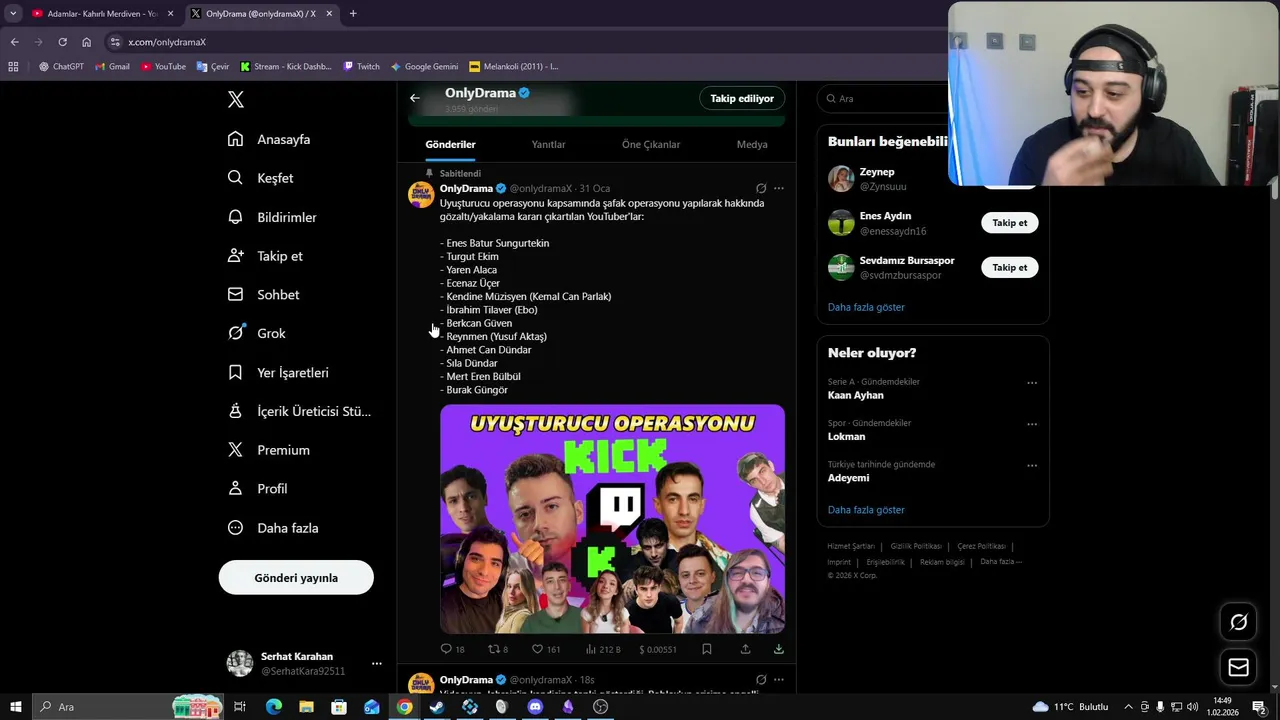The width and height of the screenshot is (1280, 720).
Task: Open the Twitch bookmark
Action: click(361, 67)
